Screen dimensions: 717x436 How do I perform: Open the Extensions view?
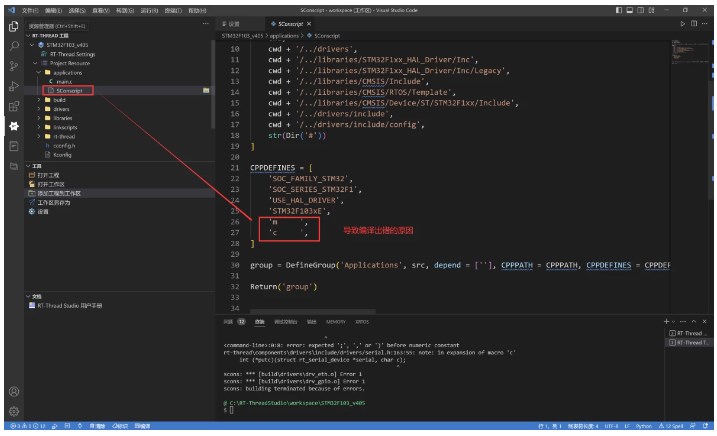[x=14, y=106]
